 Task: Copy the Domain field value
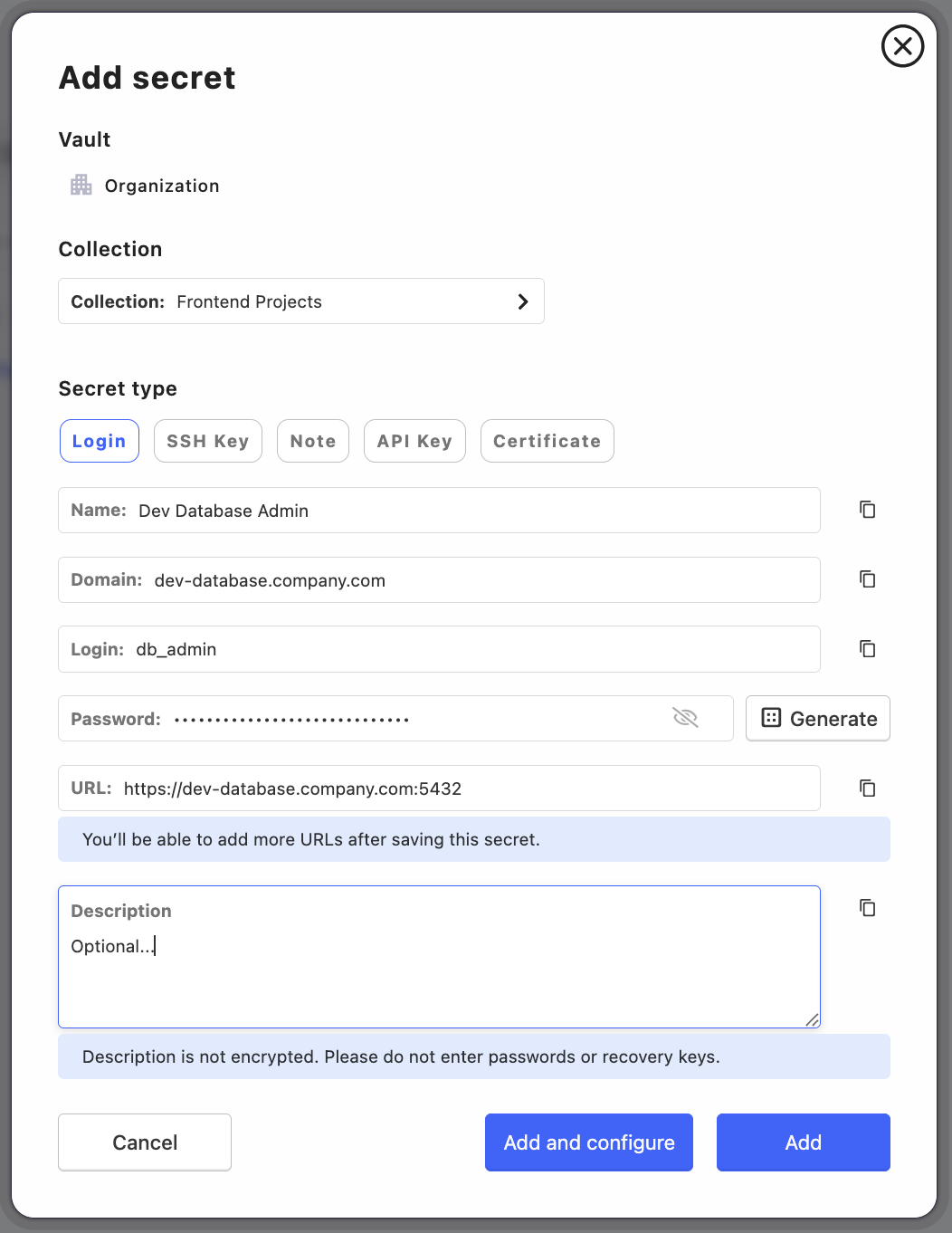[867, 579]
